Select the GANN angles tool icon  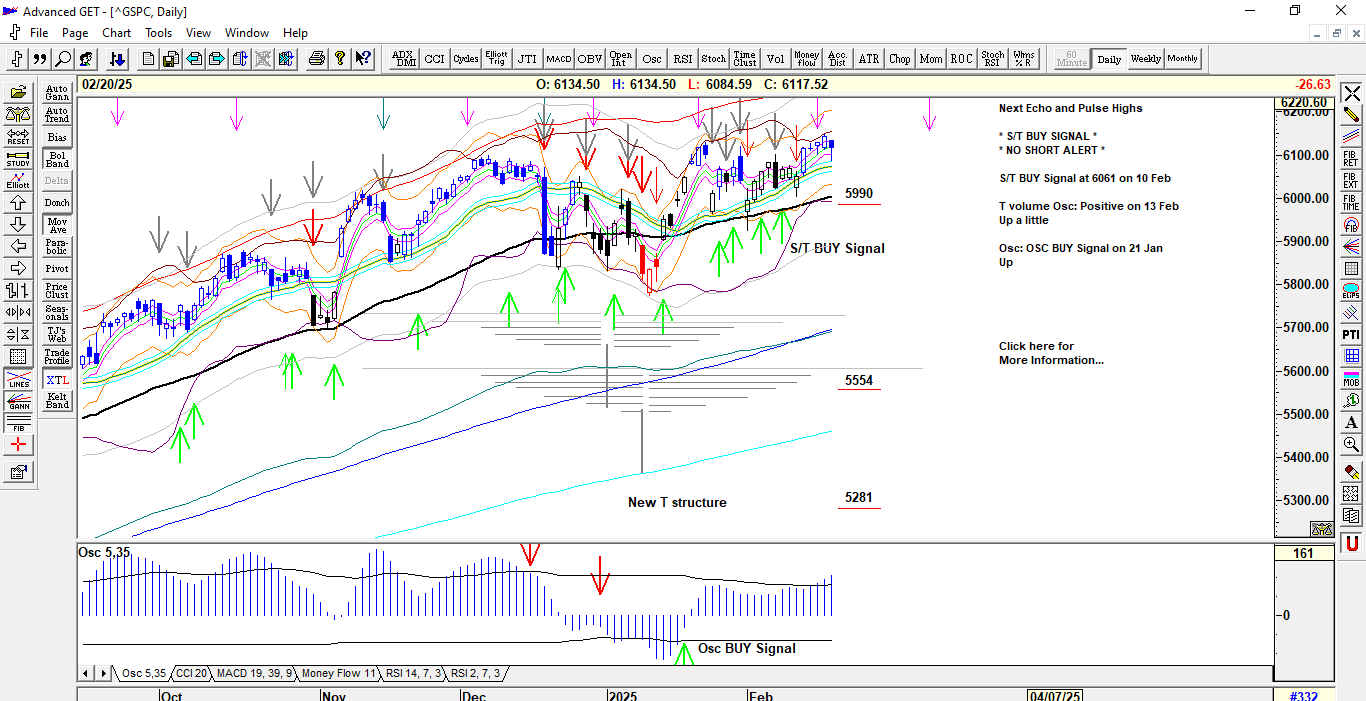[18, 401]
